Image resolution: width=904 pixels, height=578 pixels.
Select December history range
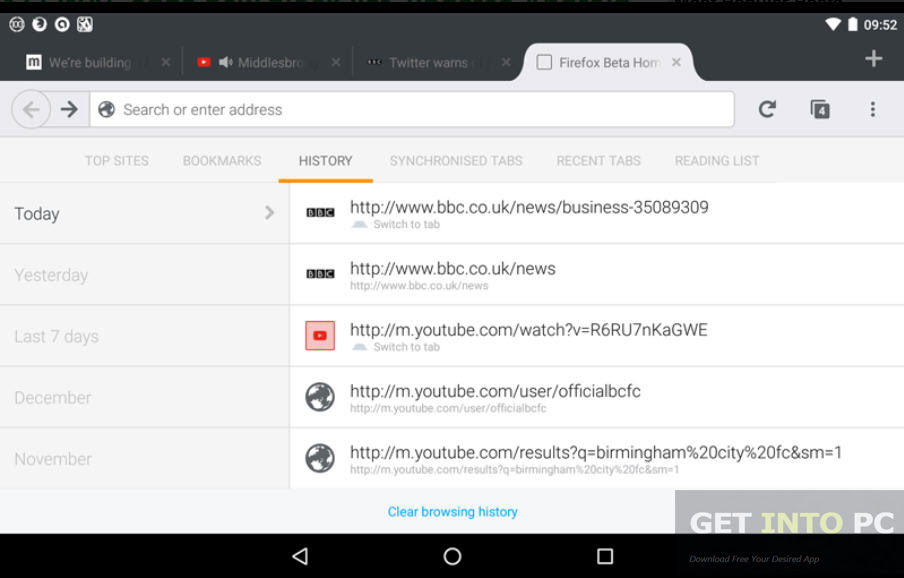pos(144,397)
